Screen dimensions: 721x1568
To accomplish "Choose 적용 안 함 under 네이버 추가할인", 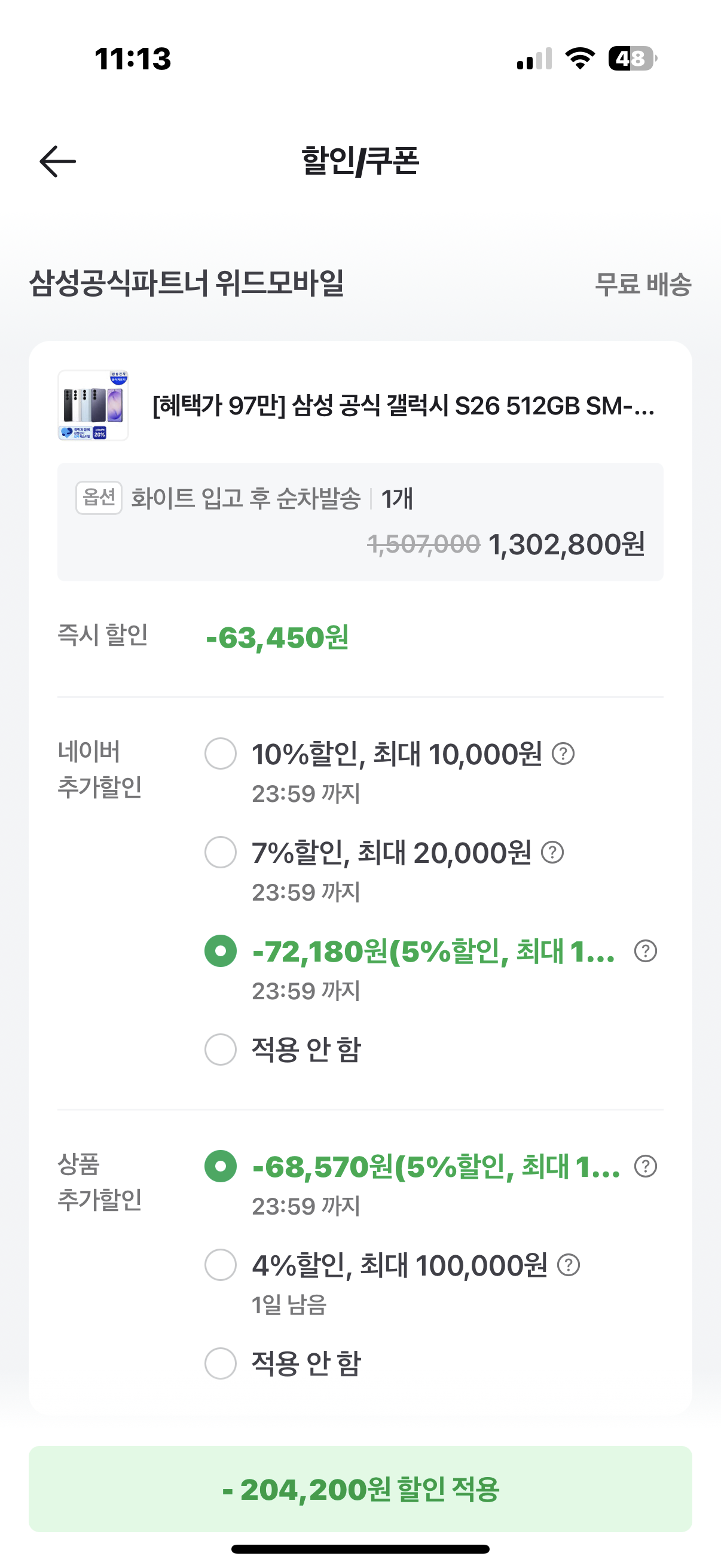I will tap(221, 1050).
